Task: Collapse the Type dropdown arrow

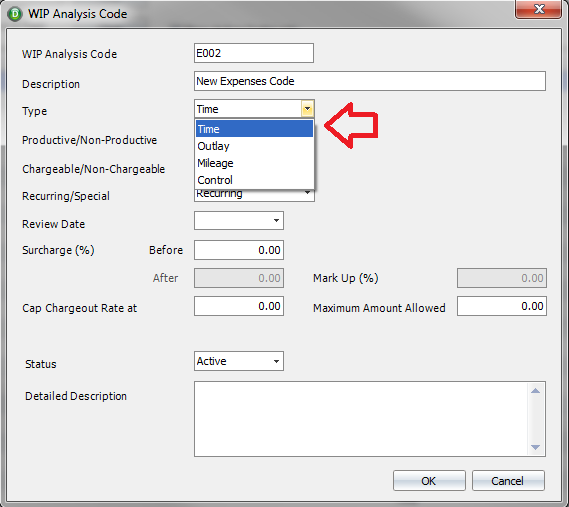Action: (307, 109)
